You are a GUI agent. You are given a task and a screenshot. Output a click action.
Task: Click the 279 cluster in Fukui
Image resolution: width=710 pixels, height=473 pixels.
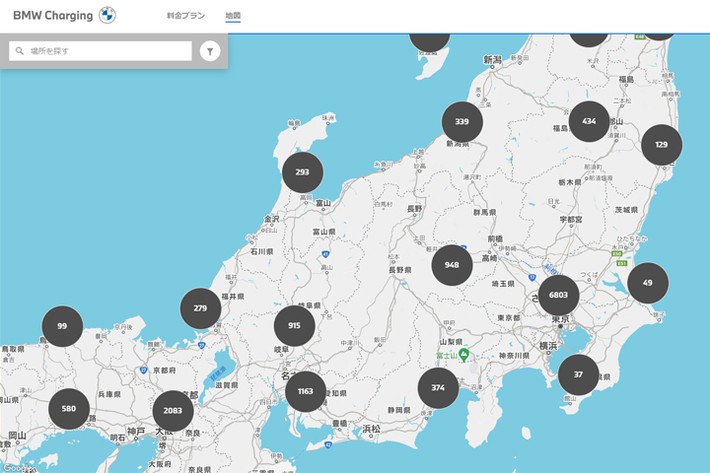point(201,308)
